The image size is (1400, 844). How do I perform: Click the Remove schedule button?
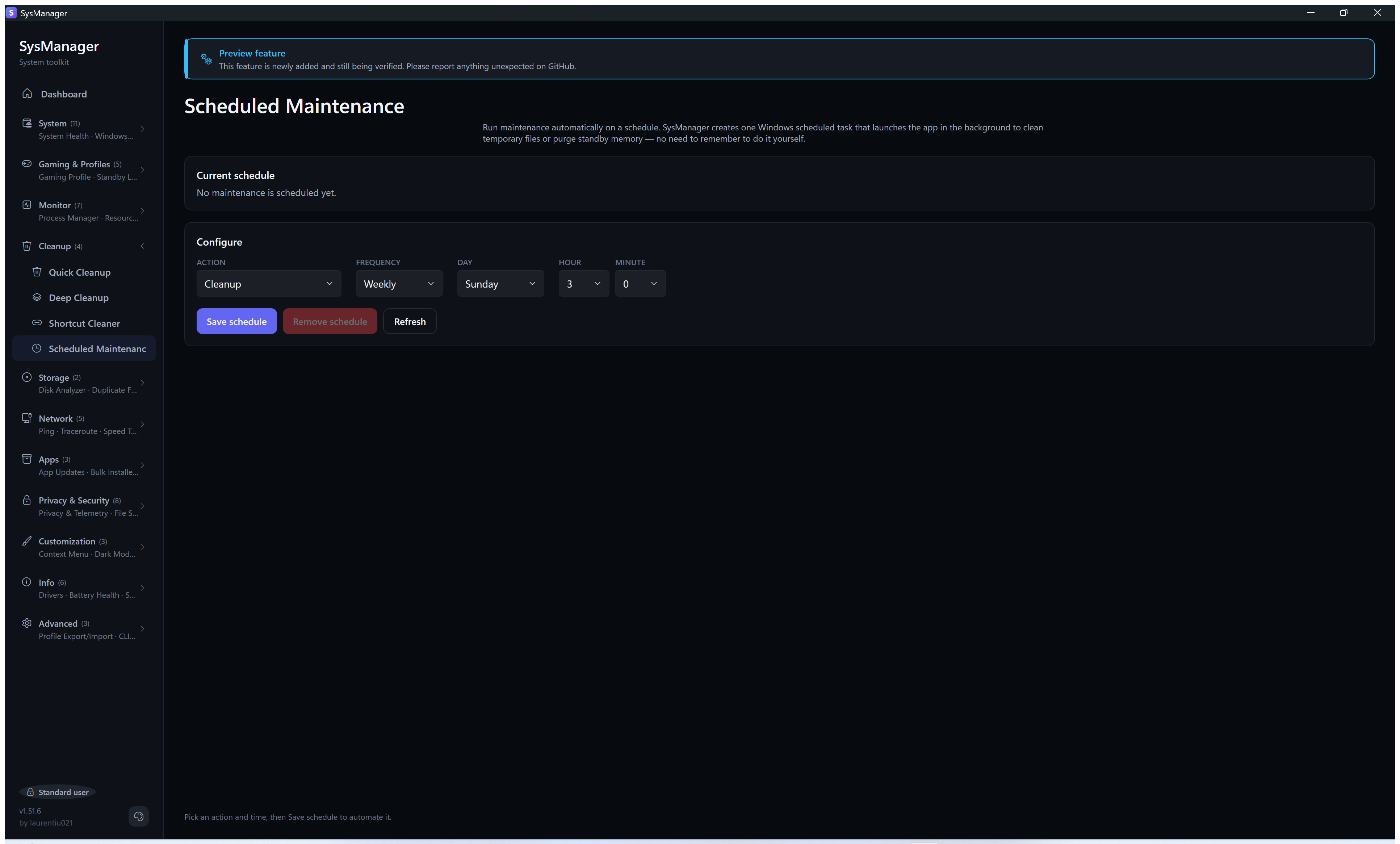[x=330, y=321]
